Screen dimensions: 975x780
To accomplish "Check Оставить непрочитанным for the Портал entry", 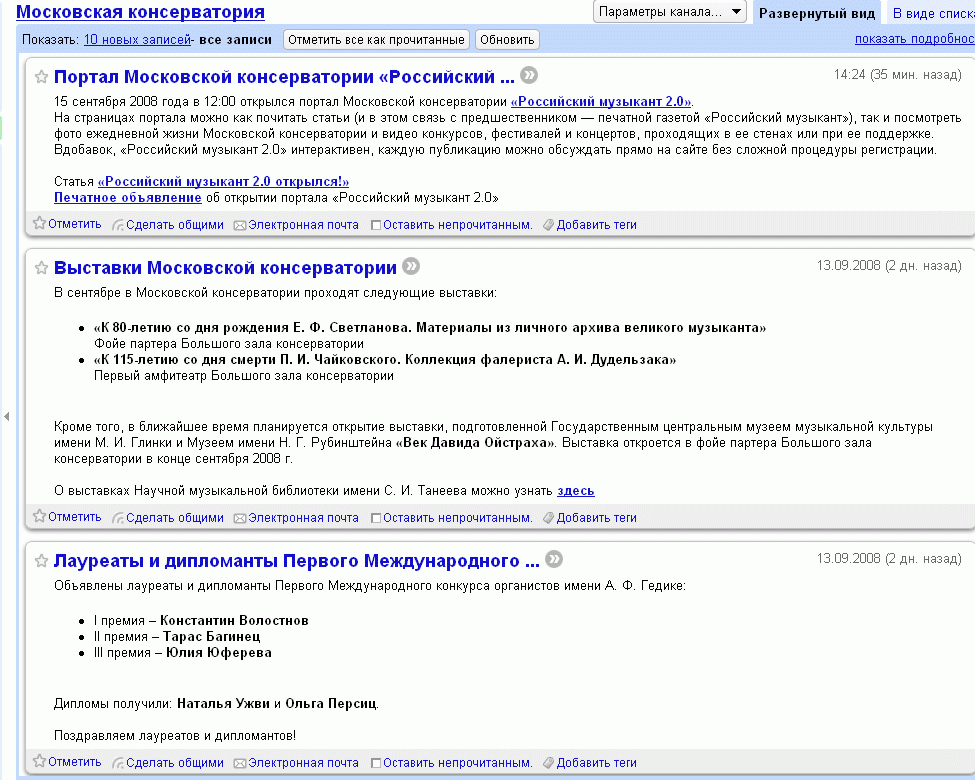I will [376, 226].
